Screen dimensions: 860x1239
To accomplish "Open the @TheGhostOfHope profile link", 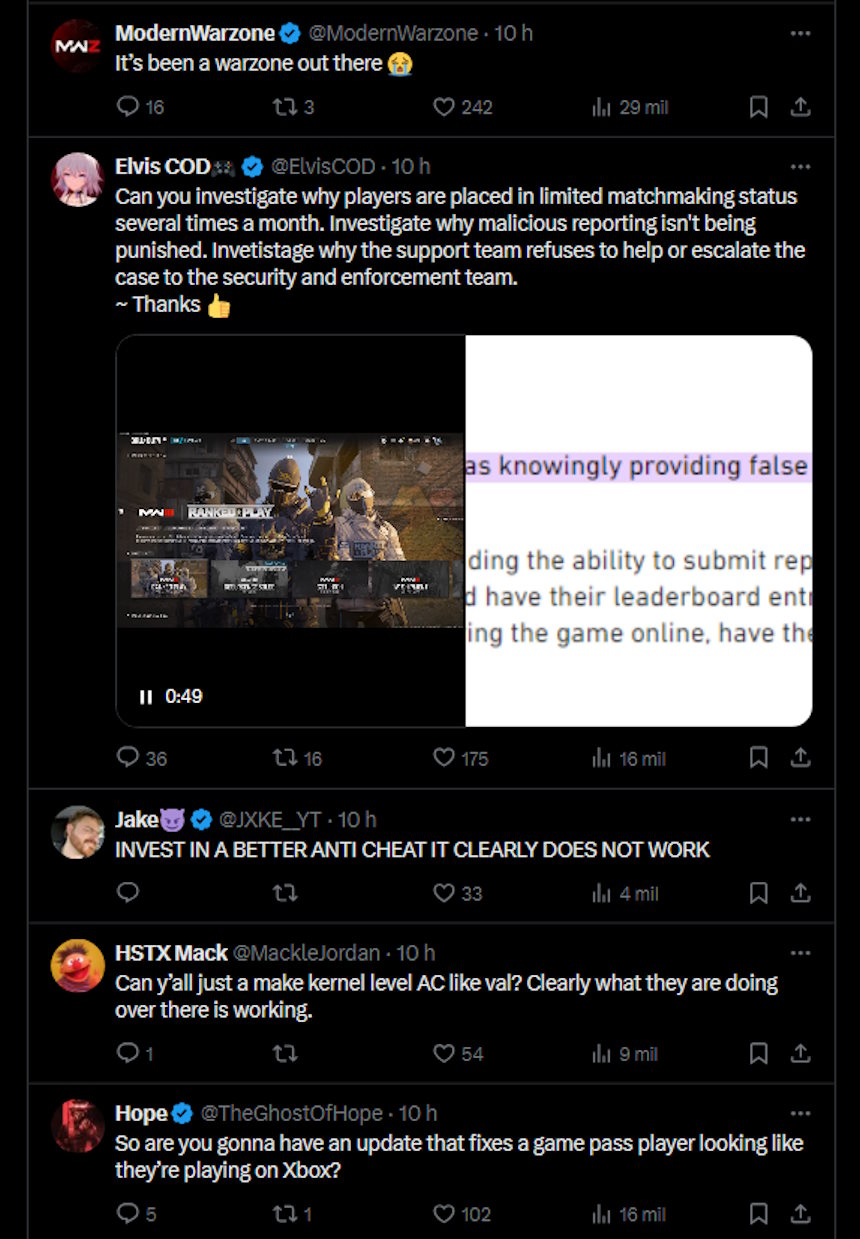I will [292, 1113].
